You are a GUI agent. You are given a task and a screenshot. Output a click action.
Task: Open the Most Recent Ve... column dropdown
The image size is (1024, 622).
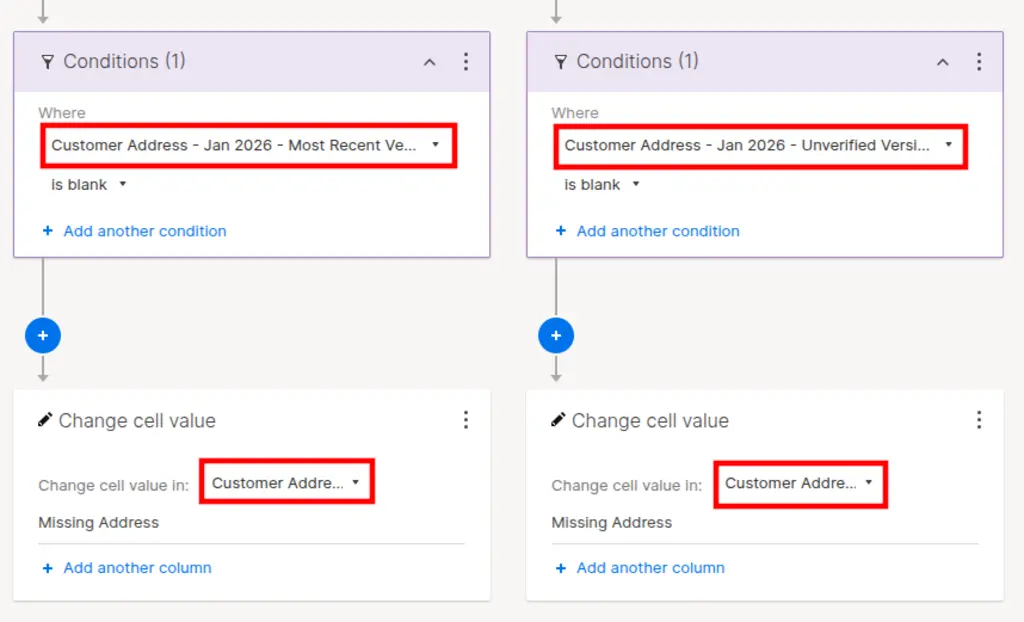click(248, 145)
